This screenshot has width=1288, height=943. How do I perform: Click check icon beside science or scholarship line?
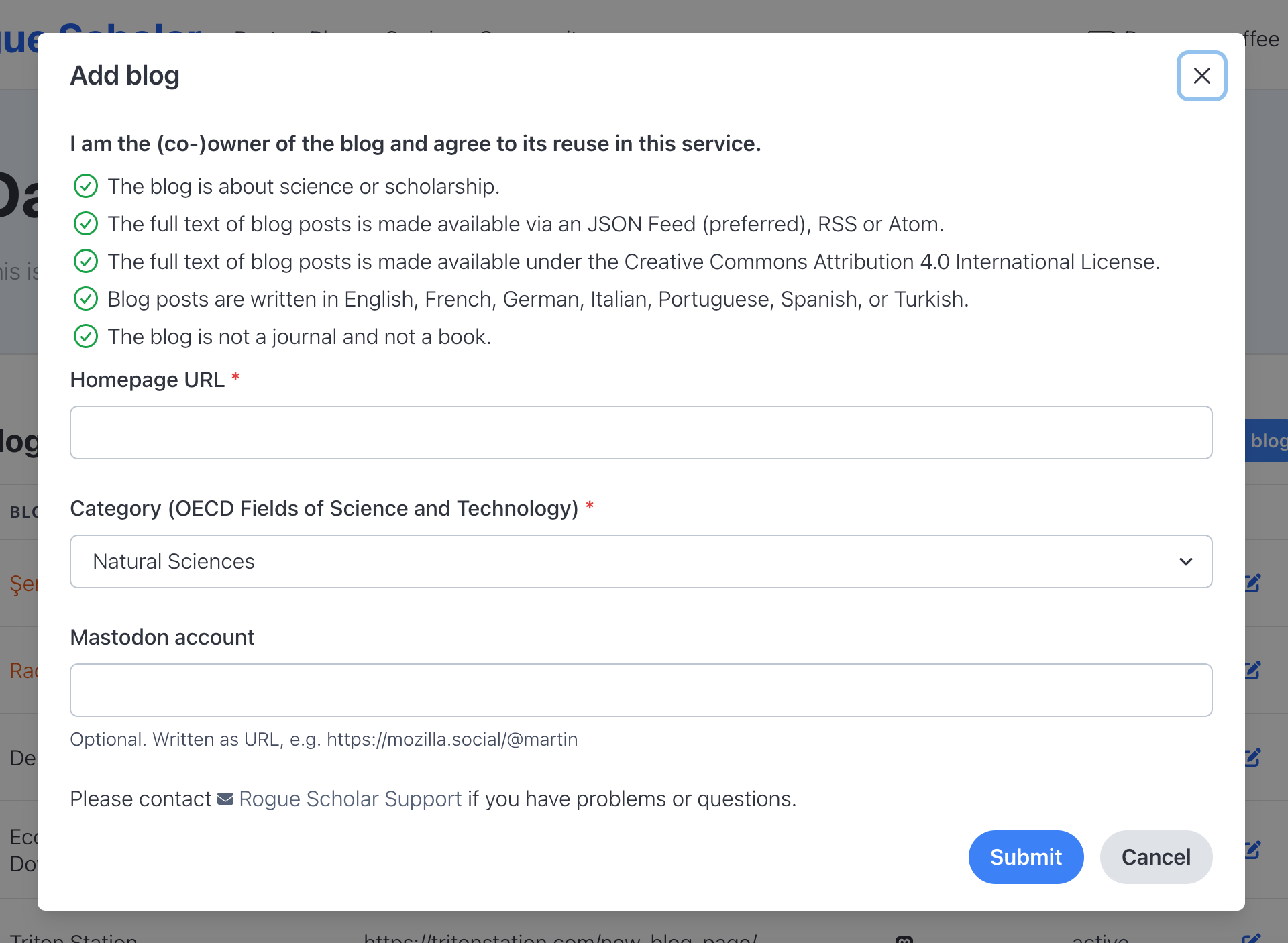(85, 186)
